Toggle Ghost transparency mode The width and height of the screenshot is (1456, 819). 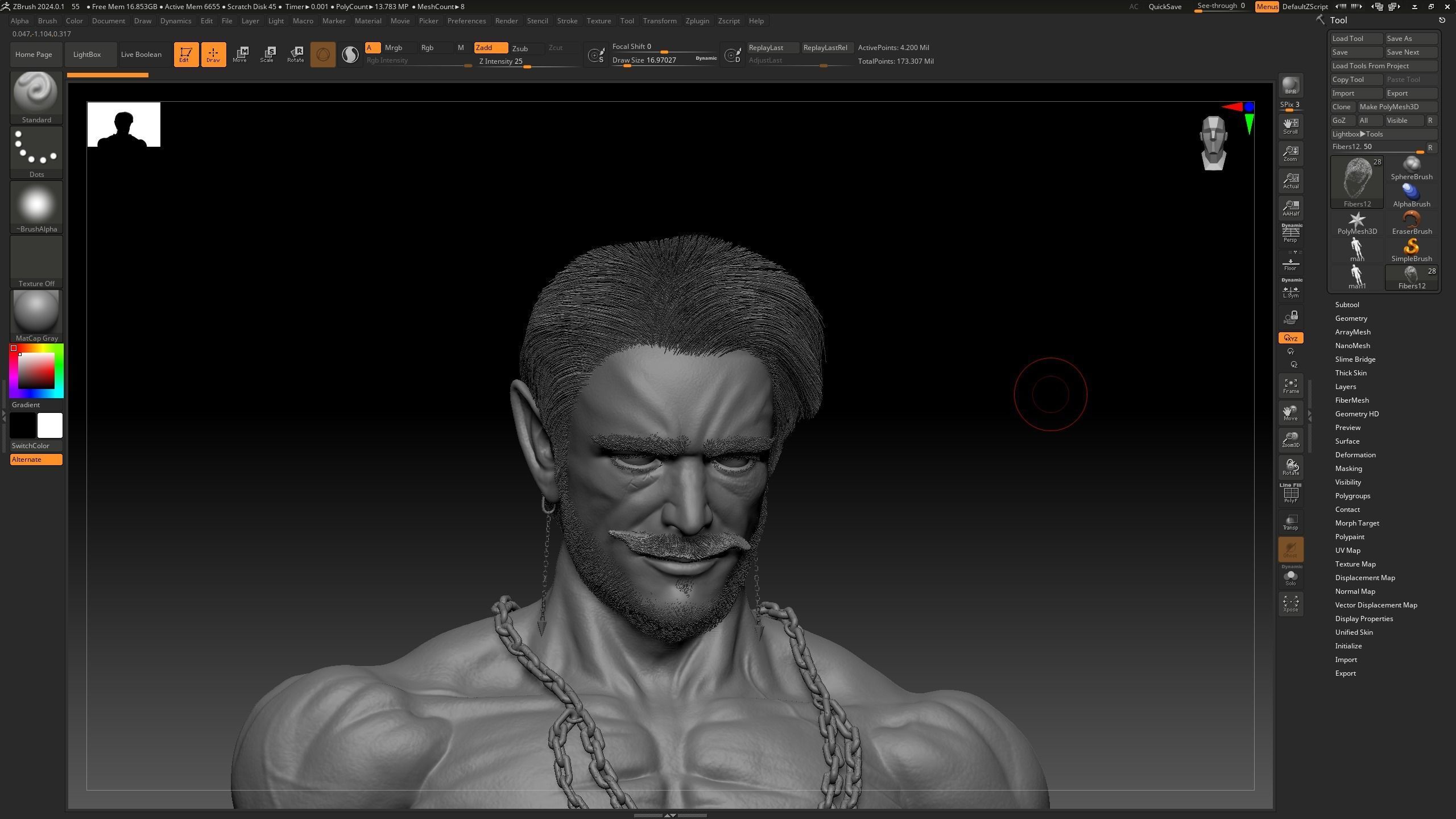pos(1290,549)
